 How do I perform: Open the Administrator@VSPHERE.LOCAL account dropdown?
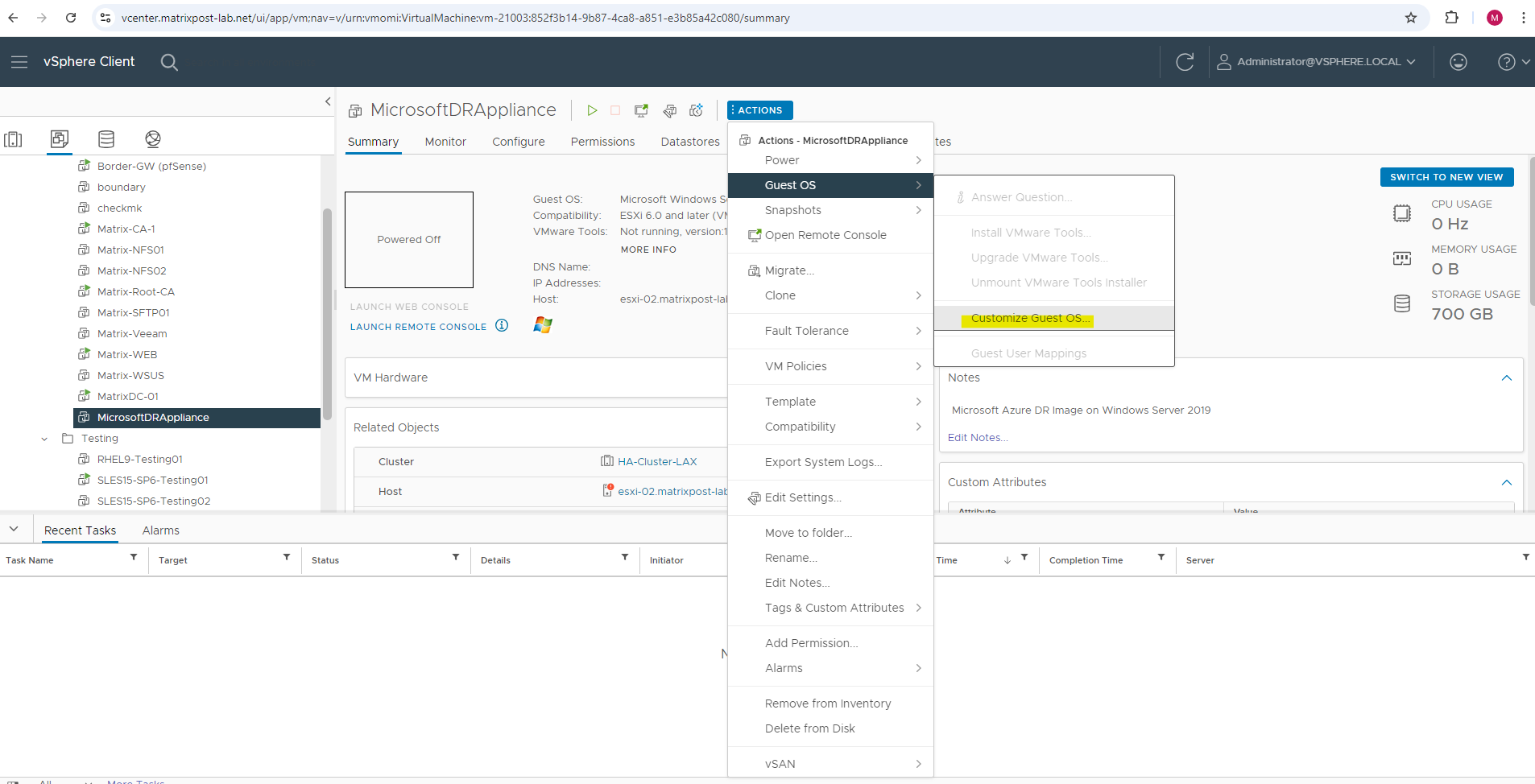[1318, 61]
